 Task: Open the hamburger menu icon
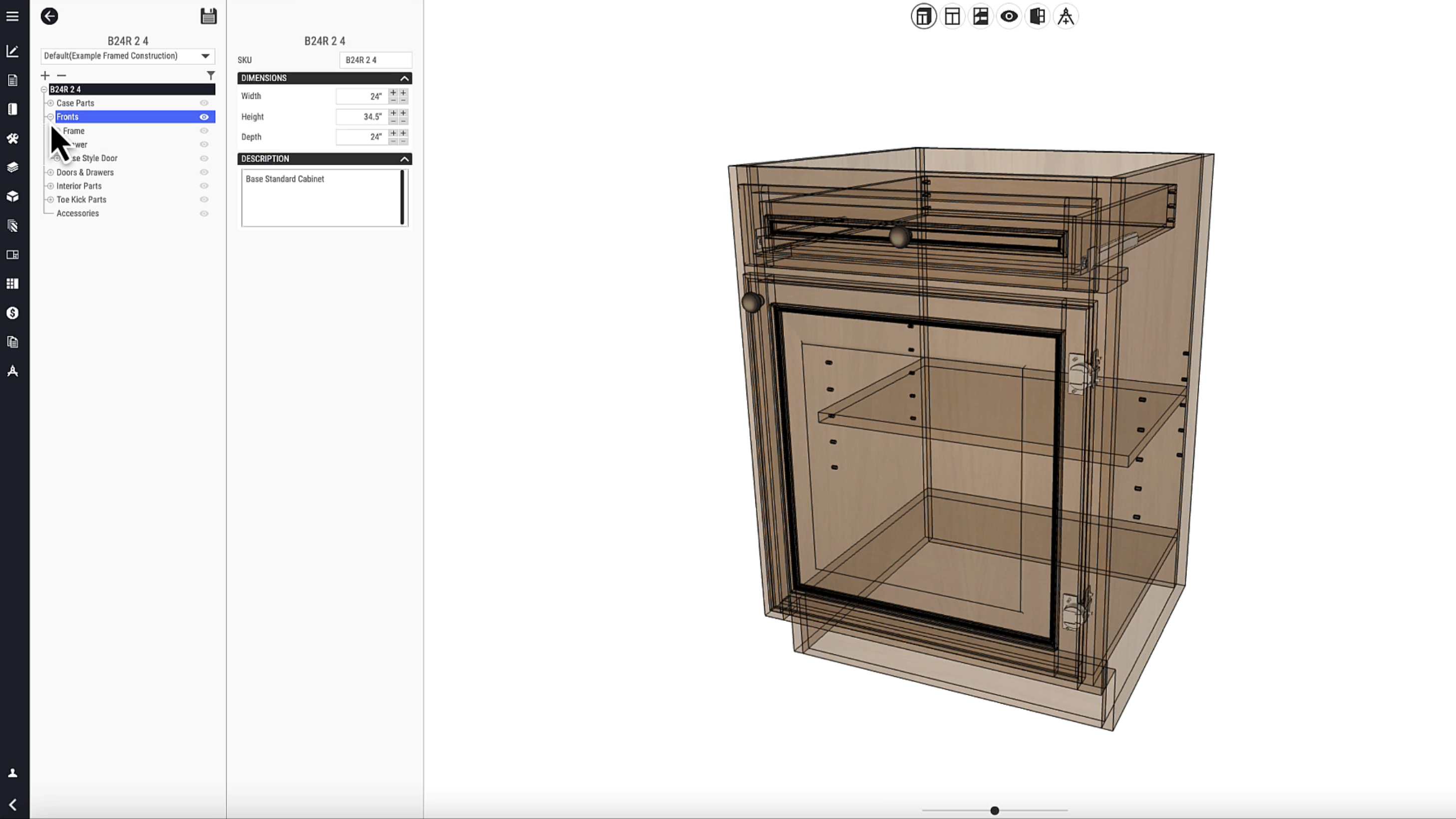(x=12, y=16)
